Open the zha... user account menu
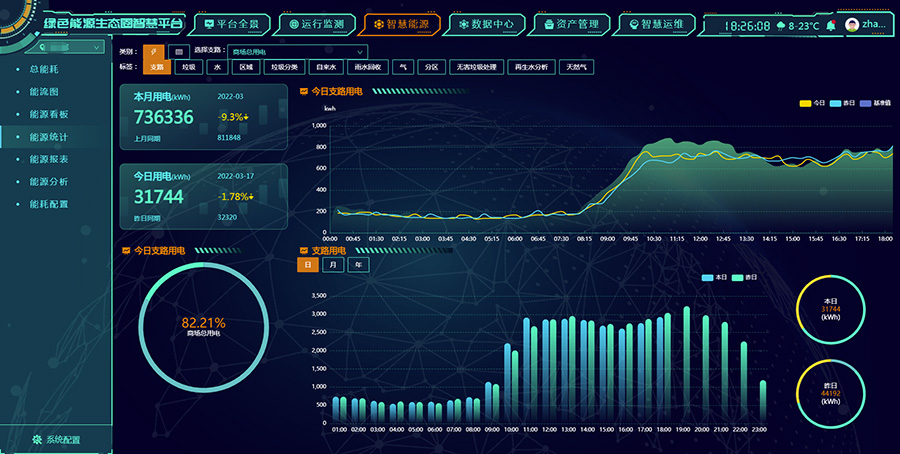Screen dimensions: 900x454 [x=873, y=24]
